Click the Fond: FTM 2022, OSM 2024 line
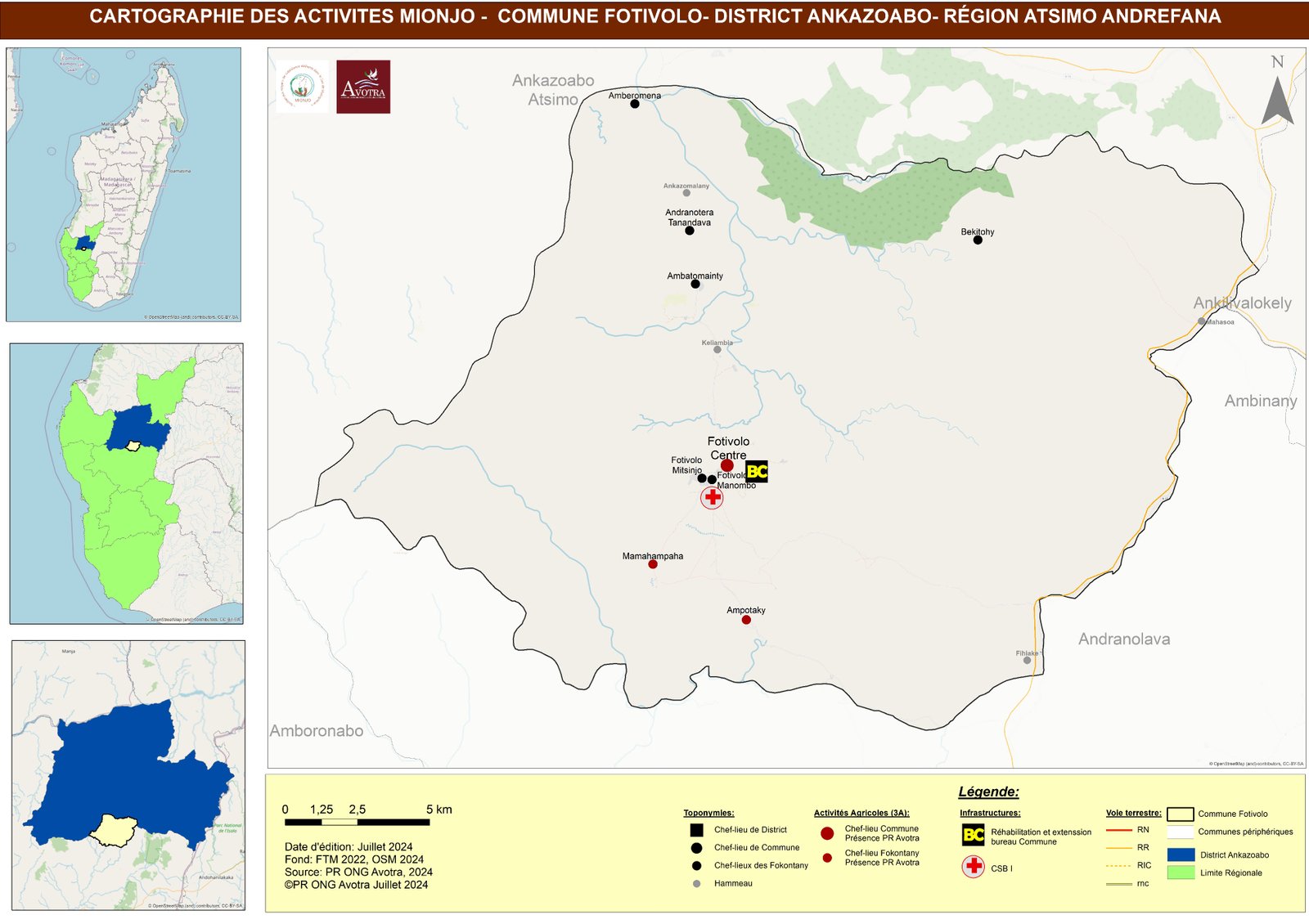The width and height of the screenshot is (1309, 924). [x=354, y=859]
